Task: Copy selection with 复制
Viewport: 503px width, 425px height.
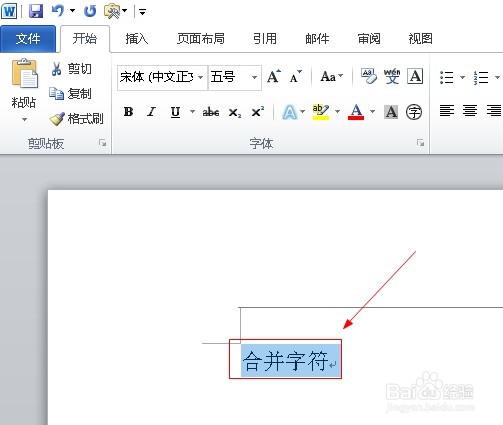Action: pos(70,94)
